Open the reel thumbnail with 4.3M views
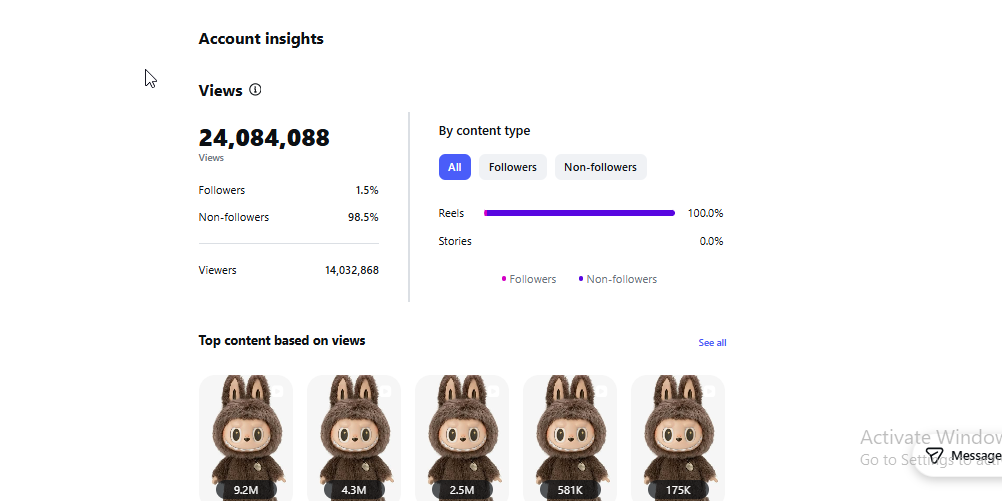The height and width of the screenshot is (501, 1002). [x=354, y=438]
